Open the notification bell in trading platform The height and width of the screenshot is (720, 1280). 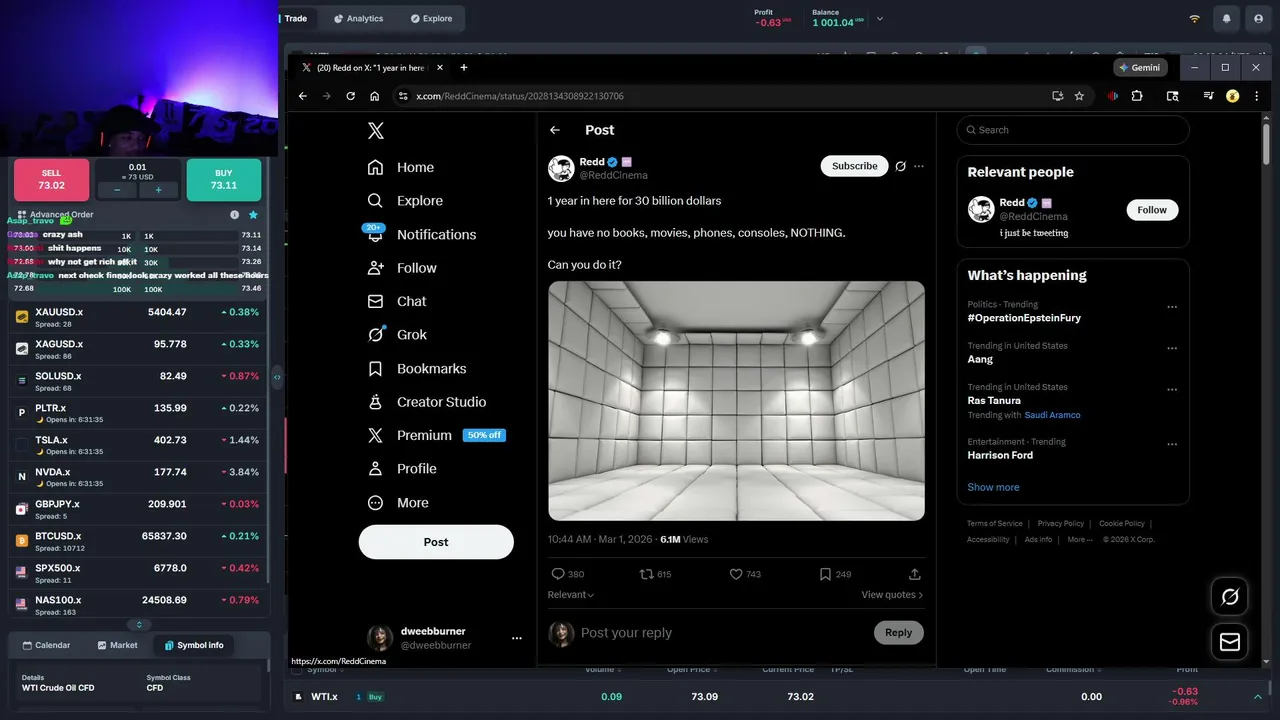[1226, 18]
